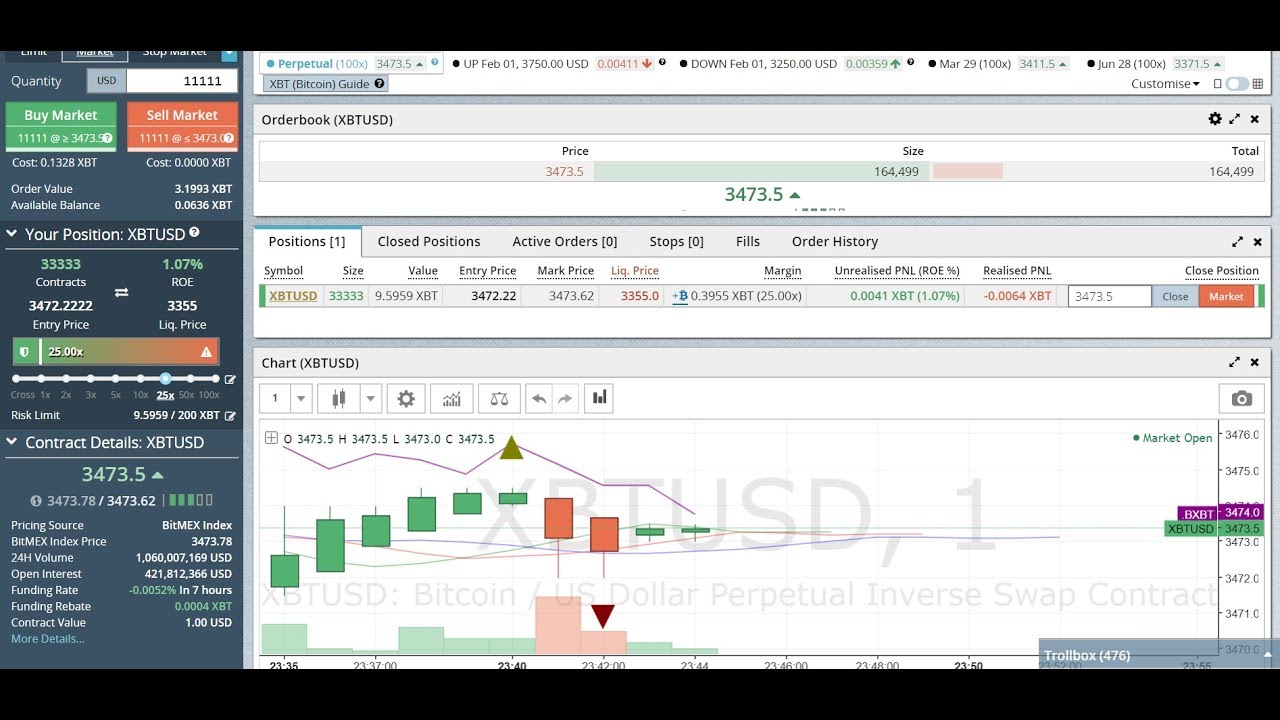Screen dimensions: 1280x720
Task: Focus close position price input 3473.5
Action: 1110,296
